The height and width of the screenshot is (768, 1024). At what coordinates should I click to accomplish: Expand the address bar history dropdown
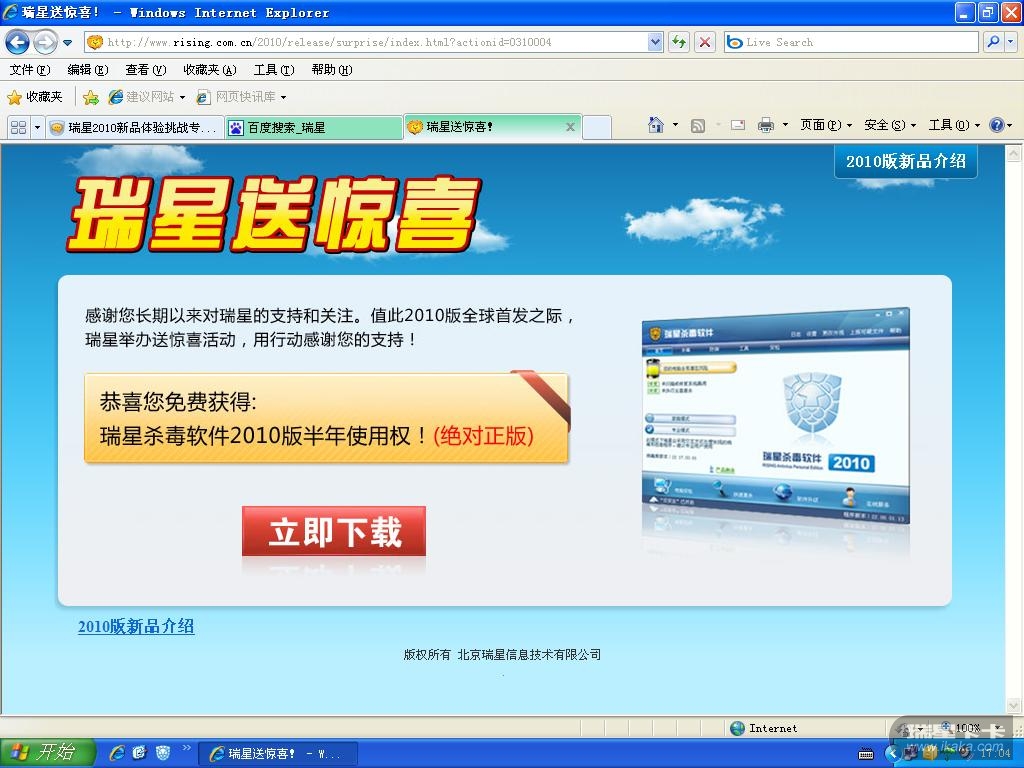tap(655, 42)
